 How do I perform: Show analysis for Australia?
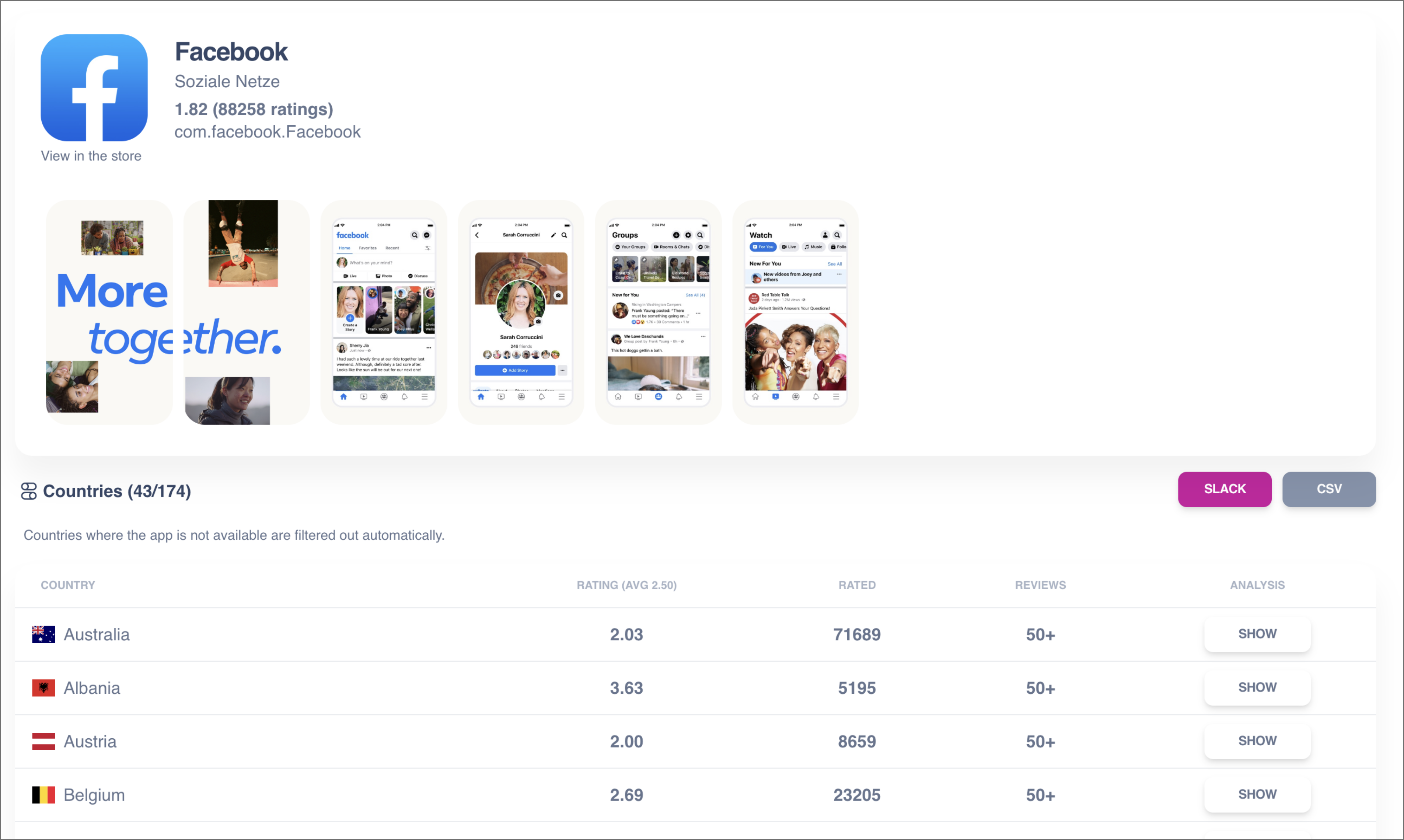1257,634
